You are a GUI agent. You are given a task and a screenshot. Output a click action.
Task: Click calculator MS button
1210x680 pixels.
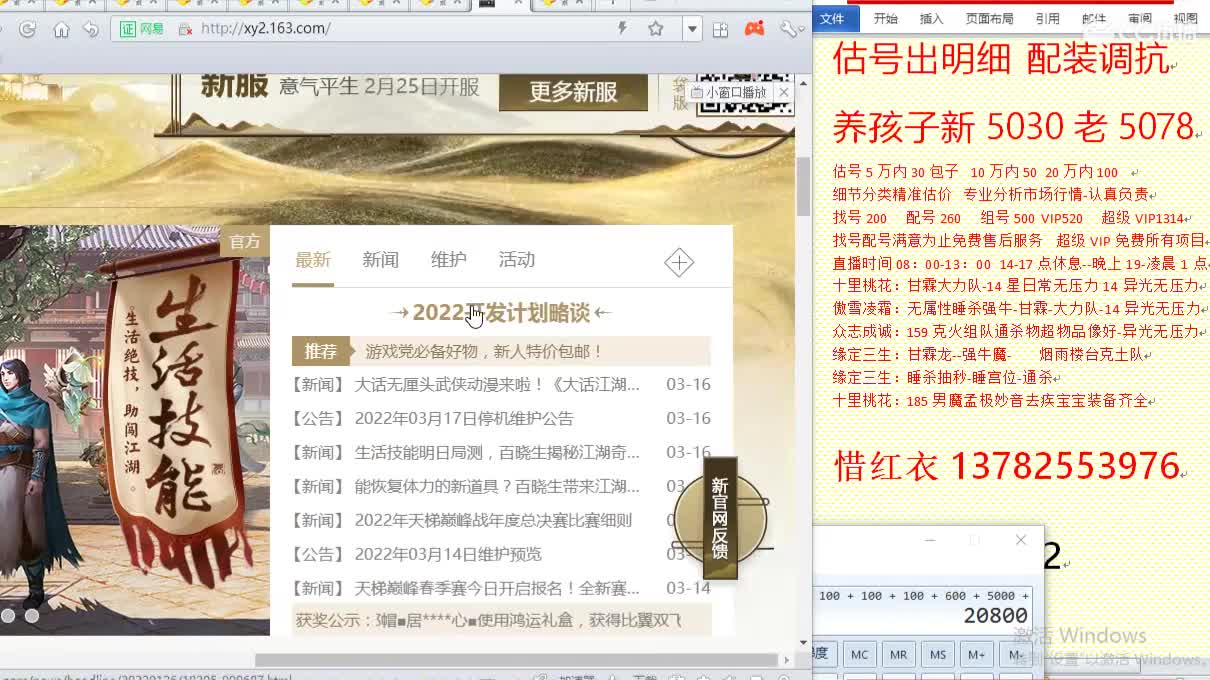pyautogui.click(x=937, y=654)
